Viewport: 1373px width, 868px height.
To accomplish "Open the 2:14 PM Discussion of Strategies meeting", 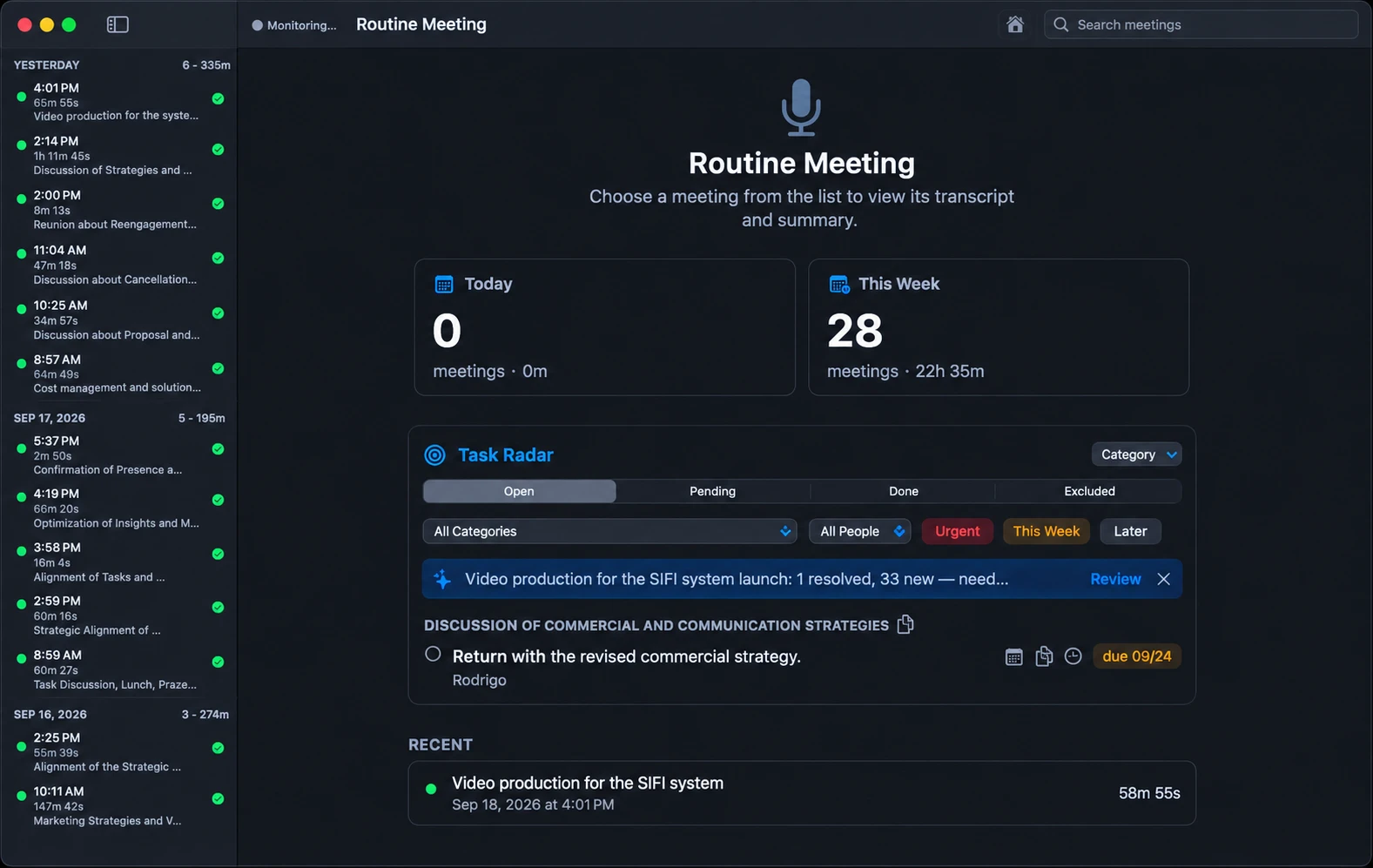I will point(118,155).
